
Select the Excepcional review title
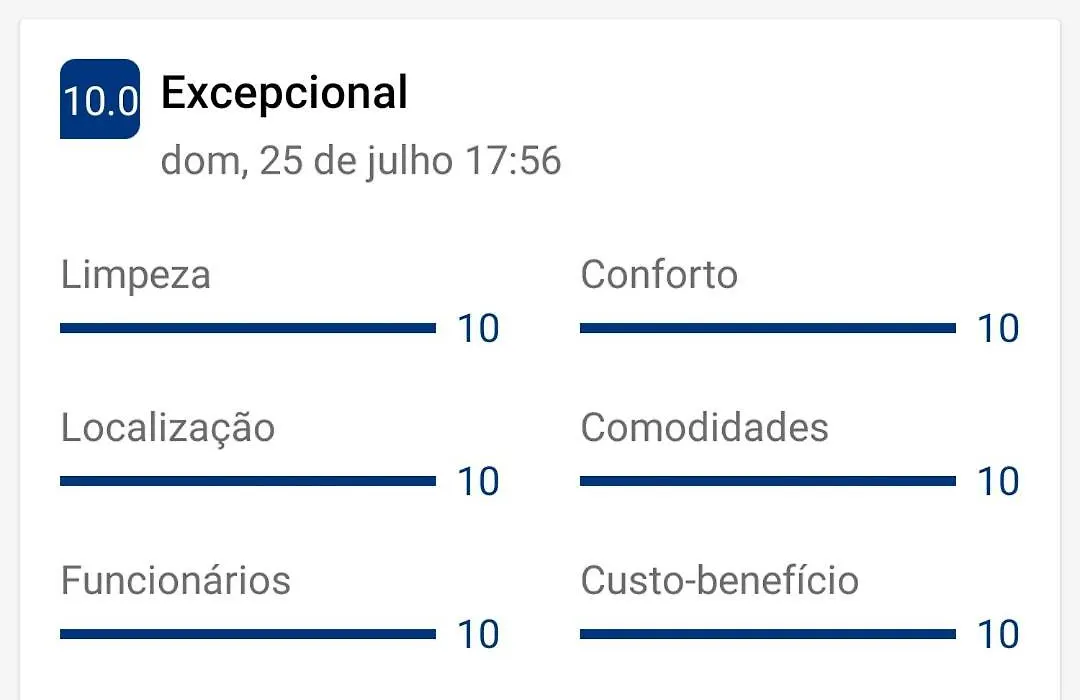pos(284,93)
